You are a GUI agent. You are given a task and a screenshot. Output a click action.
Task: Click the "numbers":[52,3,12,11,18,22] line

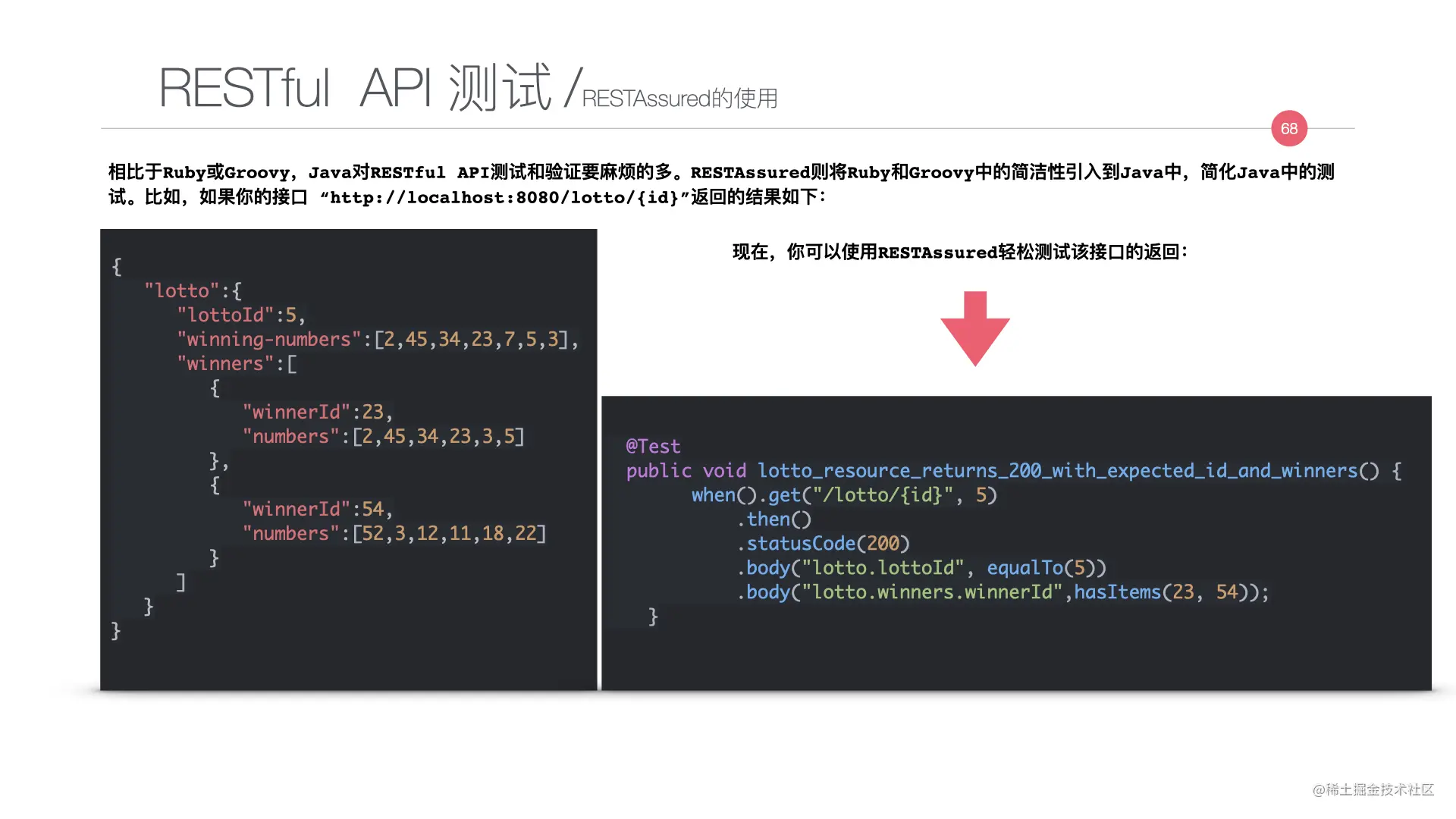point(394,533)
